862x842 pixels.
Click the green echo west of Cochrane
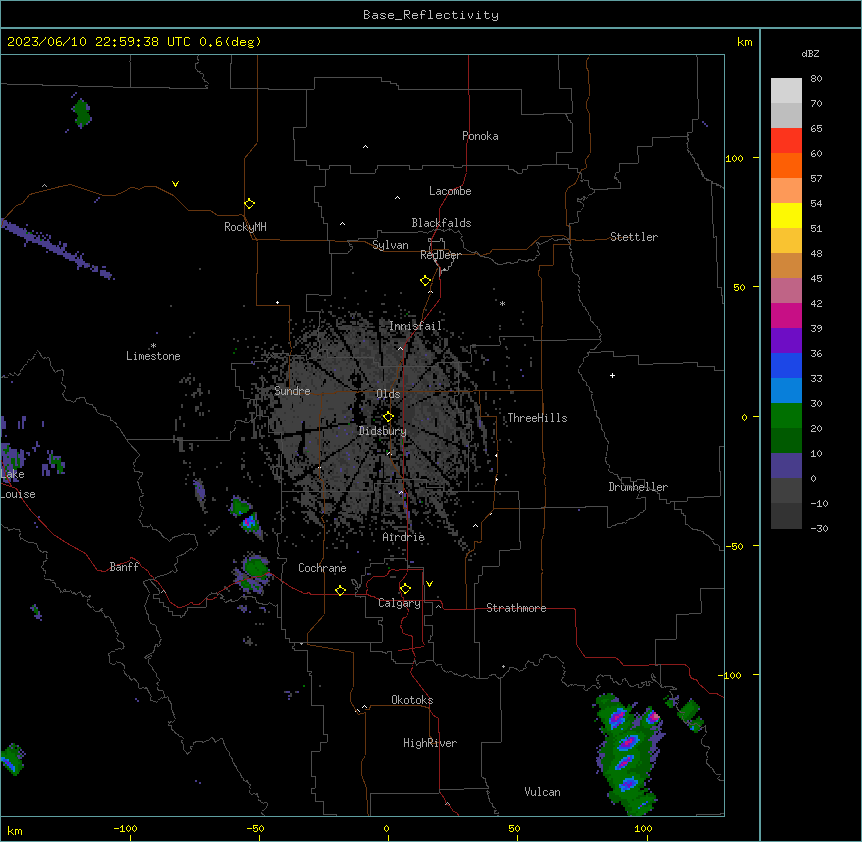pos(253,573)
